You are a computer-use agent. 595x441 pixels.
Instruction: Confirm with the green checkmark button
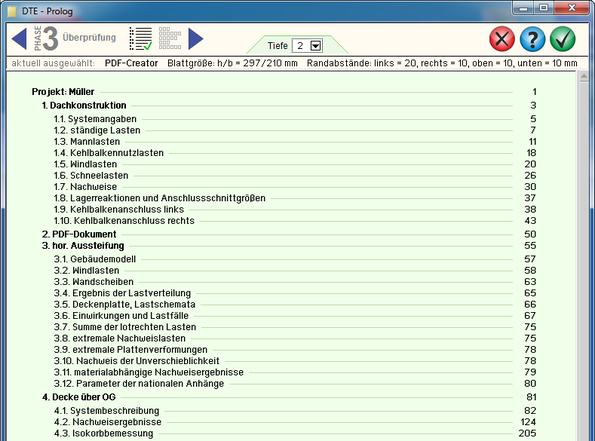(563, 39)
